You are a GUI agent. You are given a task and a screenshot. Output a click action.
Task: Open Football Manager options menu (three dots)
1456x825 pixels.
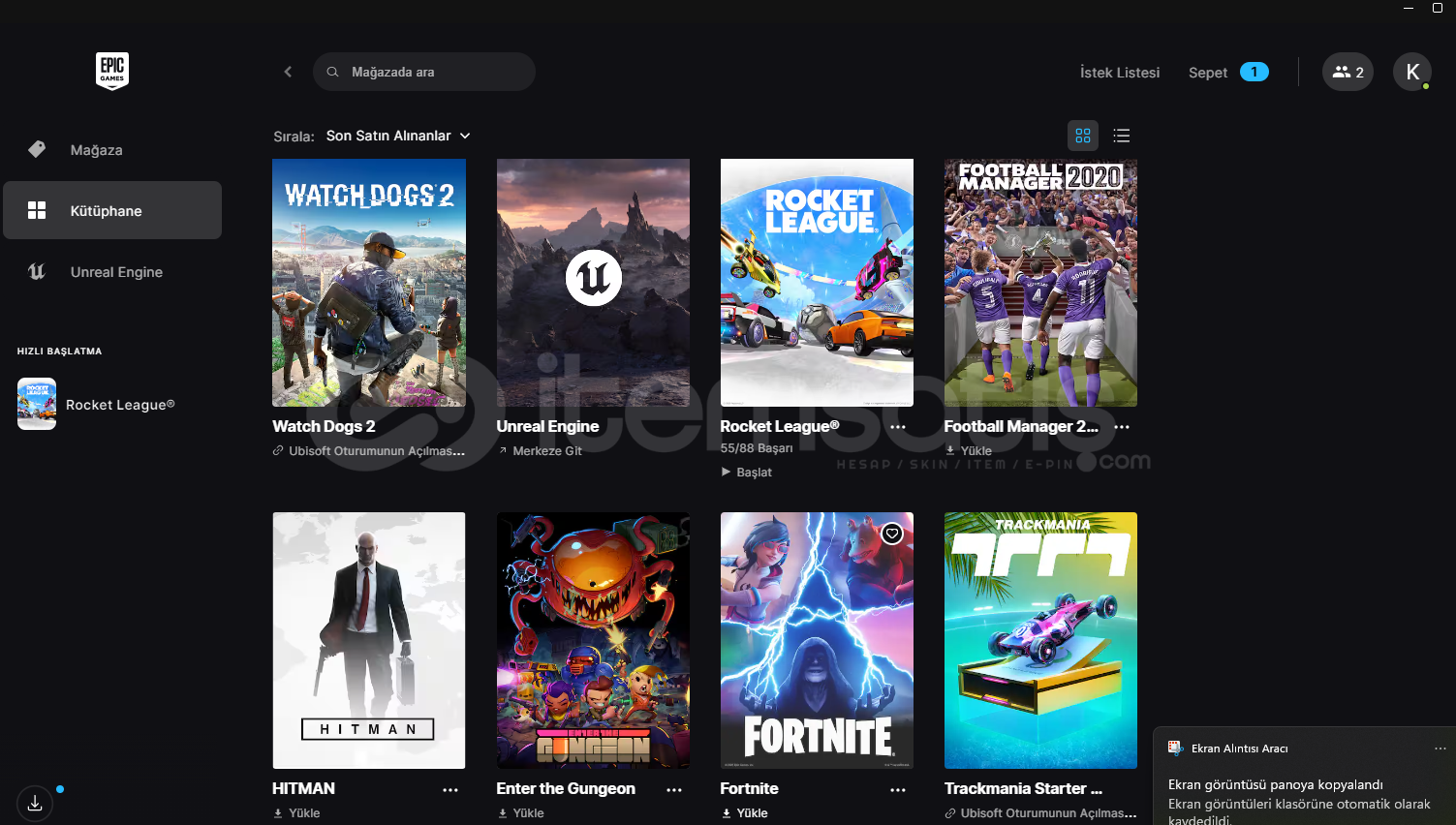pyautogui.click(x=1122, y=427)
